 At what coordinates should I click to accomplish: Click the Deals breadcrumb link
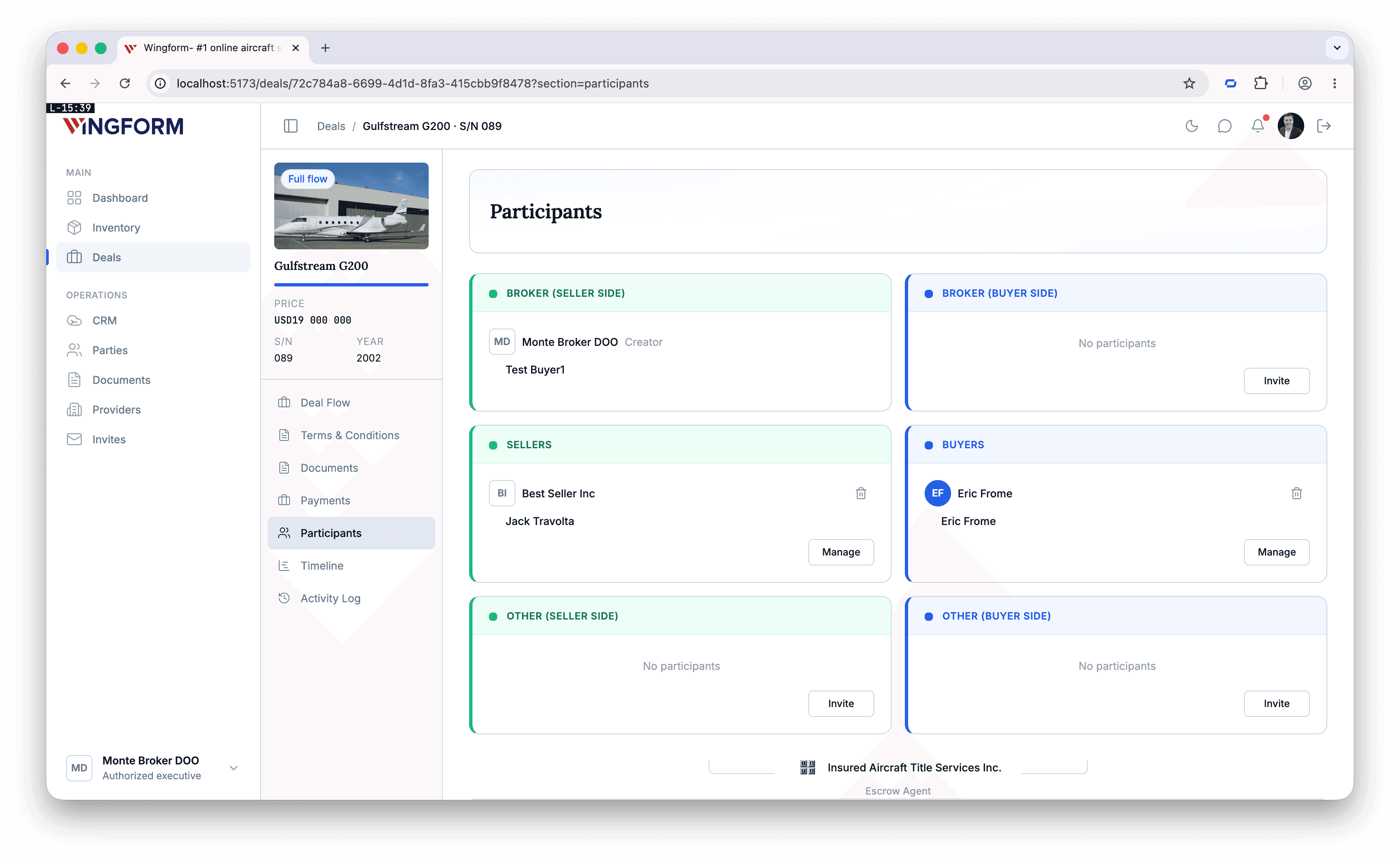click(x=331, y=126)
